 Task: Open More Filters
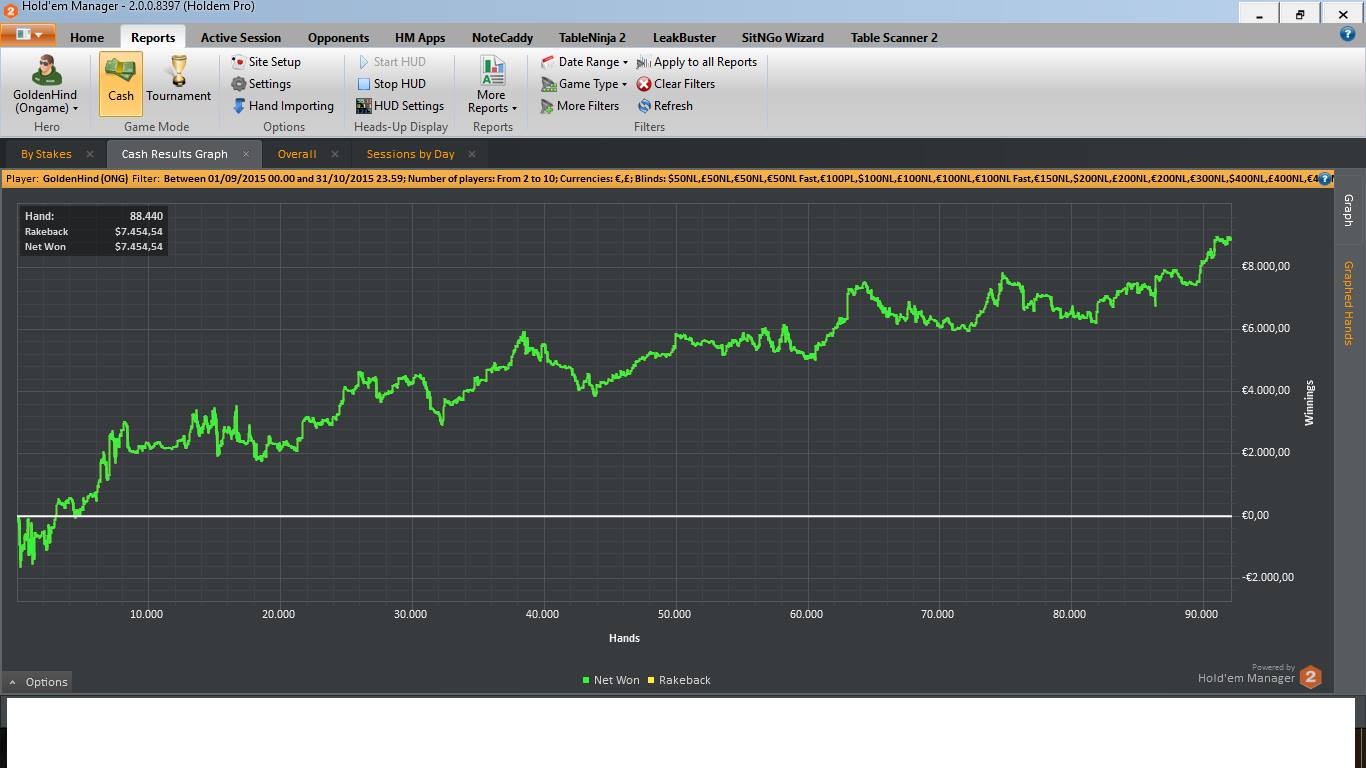tap(580, 106)
